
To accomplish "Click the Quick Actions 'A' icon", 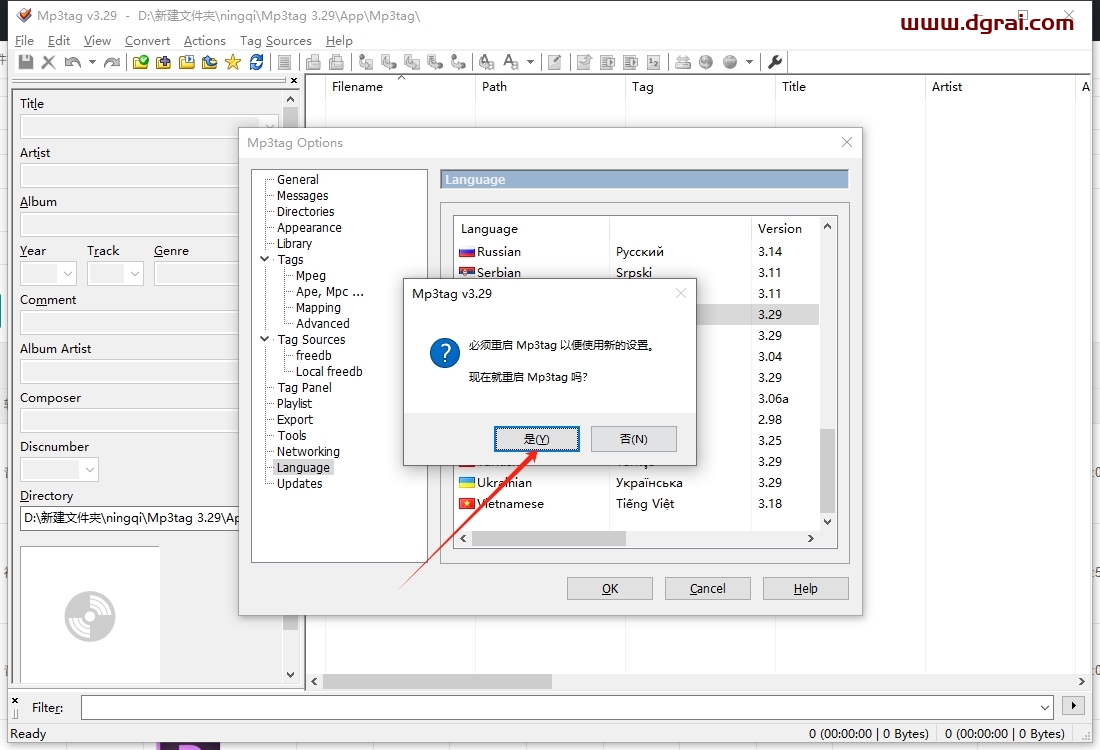I will tap(511, 62).
